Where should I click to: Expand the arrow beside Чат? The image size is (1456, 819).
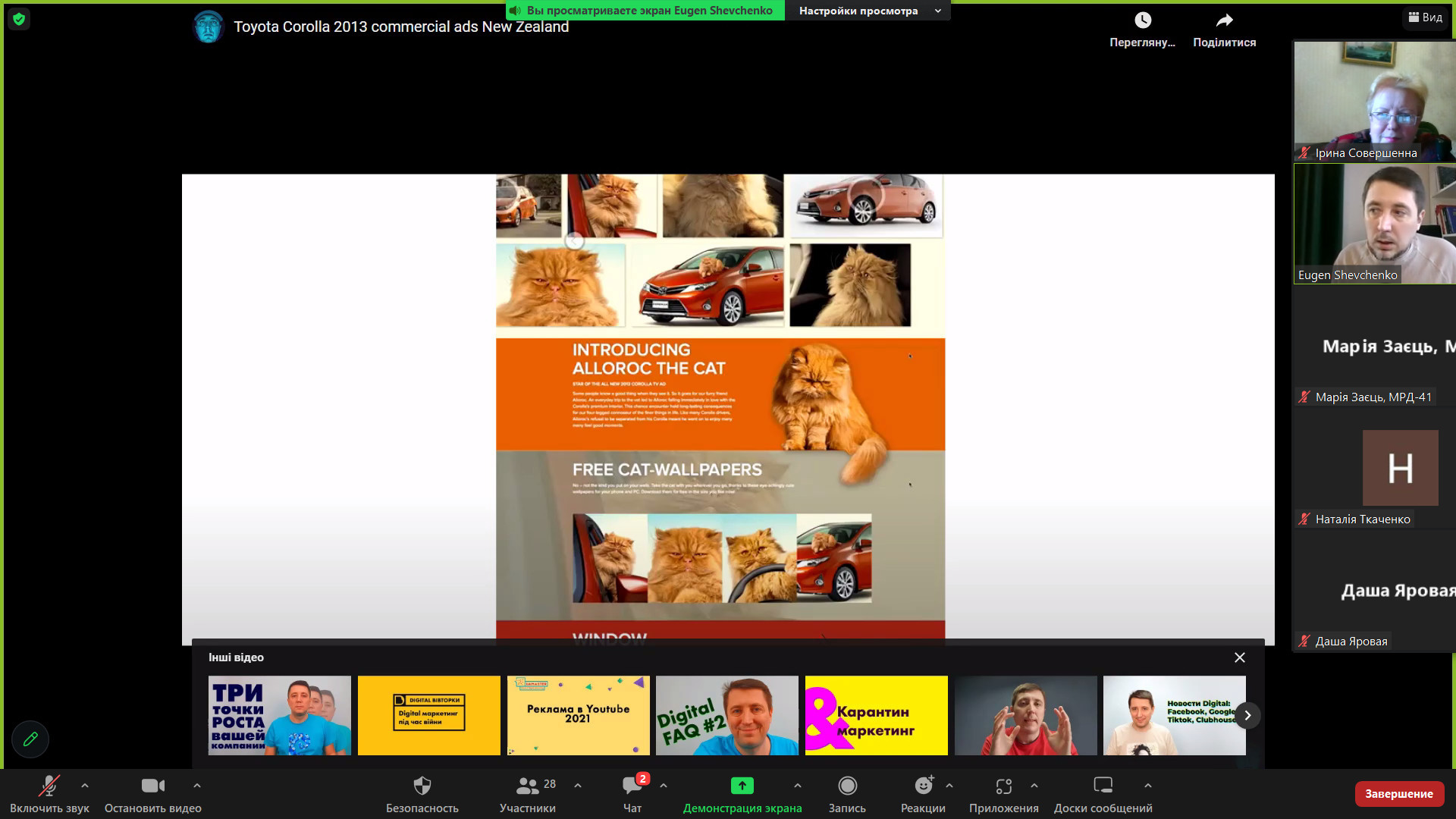tap(664, 786)
